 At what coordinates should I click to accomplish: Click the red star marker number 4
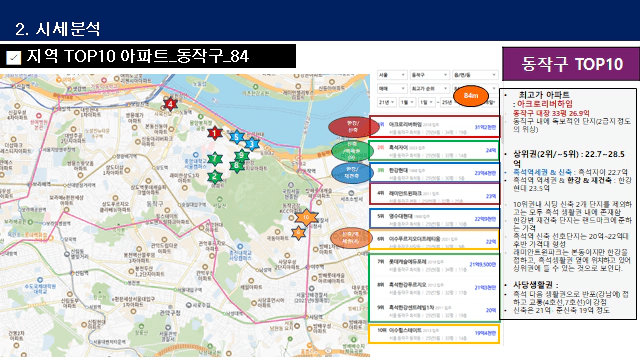(x=170, y=104)
